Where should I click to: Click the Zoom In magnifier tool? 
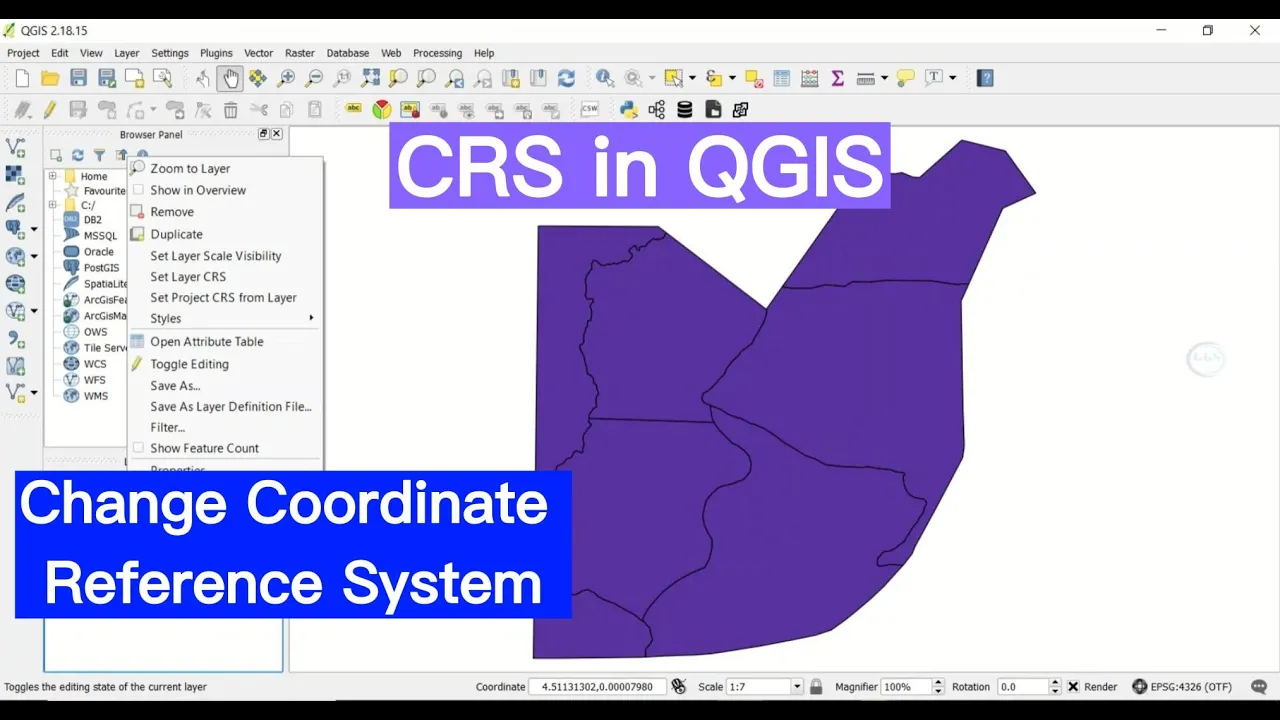(286, 78)
